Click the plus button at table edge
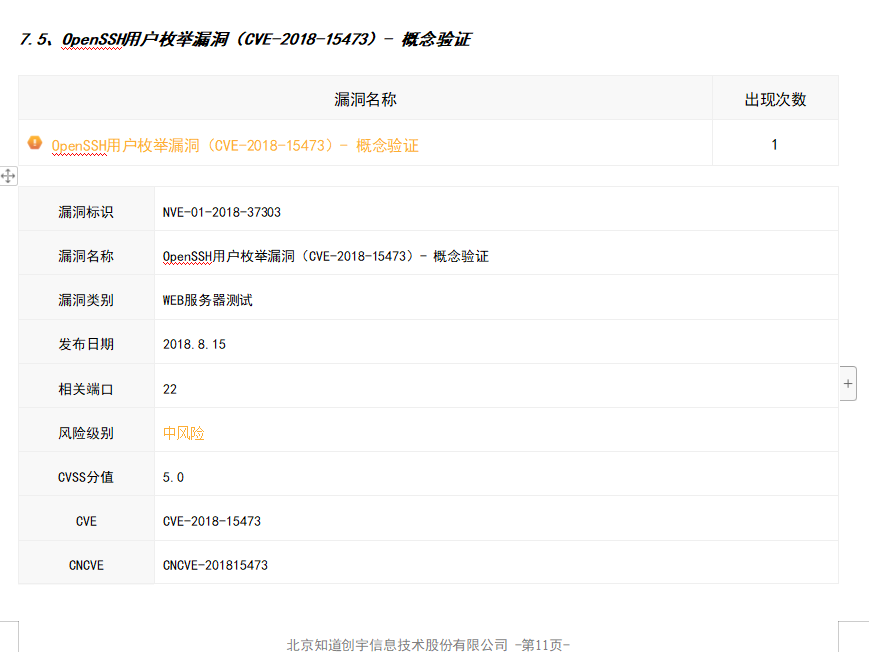This screenshot has height=666, width=890. (x=847, y=384)
